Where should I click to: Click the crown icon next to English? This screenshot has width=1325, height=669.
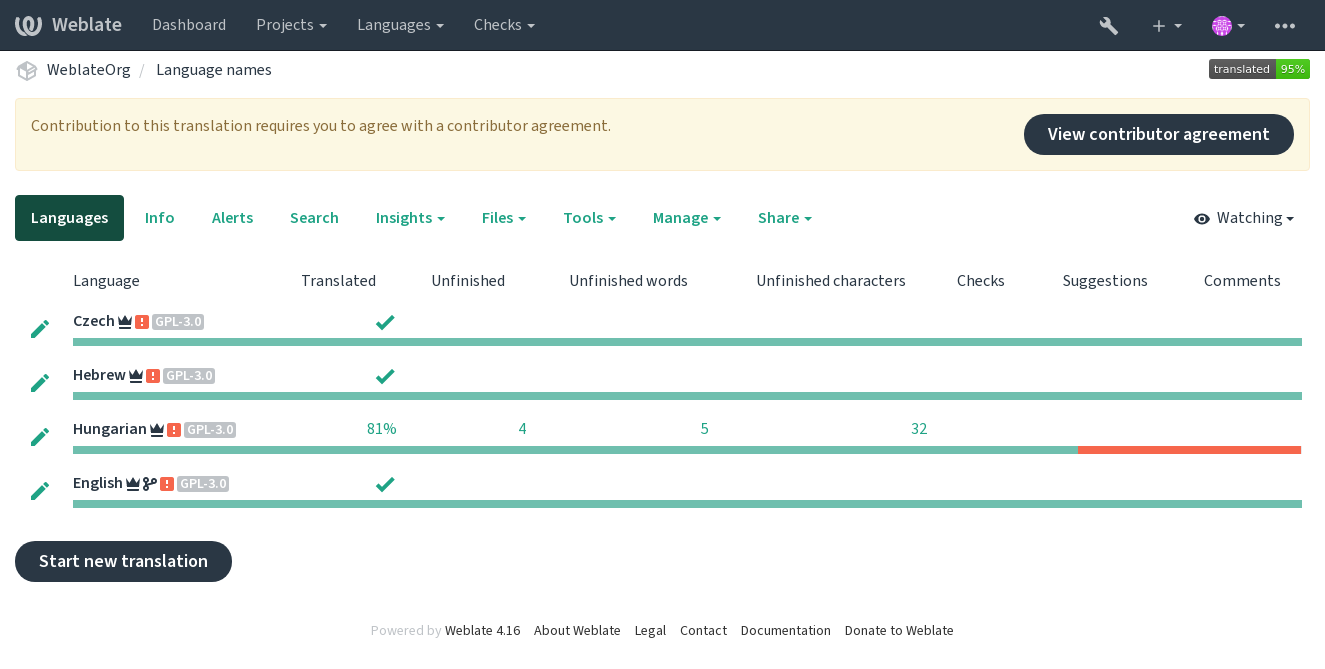[x=133, y=484]
